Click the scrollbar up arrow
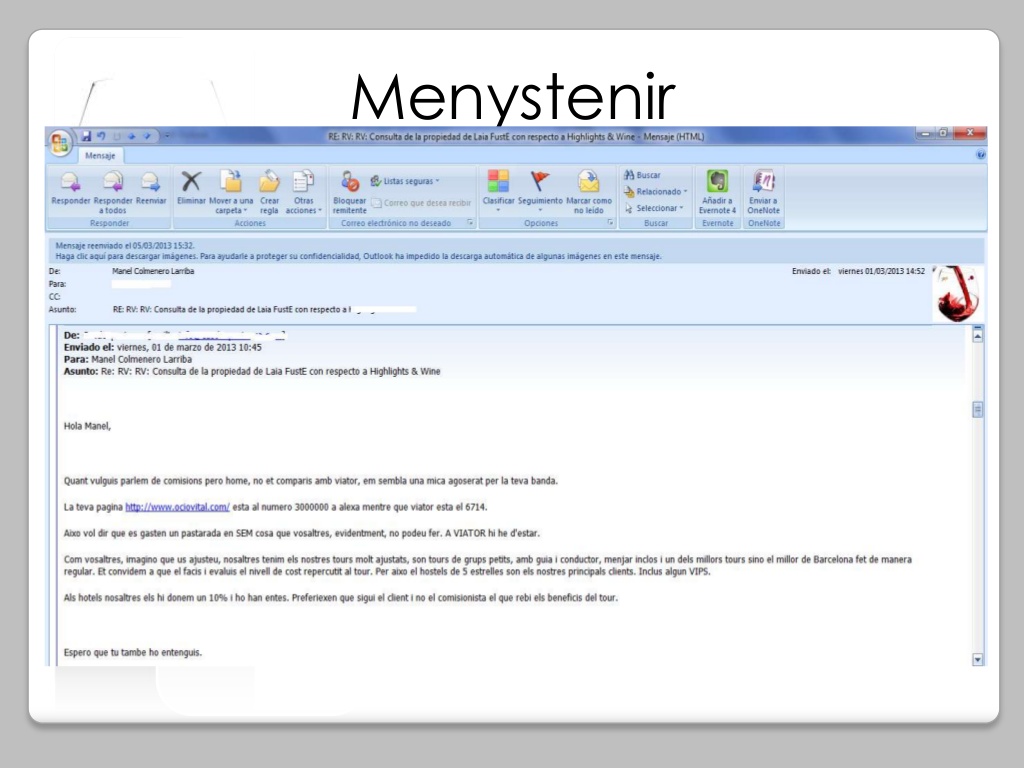This screenshot has height=768, width=1024. [x=978, y=336]
